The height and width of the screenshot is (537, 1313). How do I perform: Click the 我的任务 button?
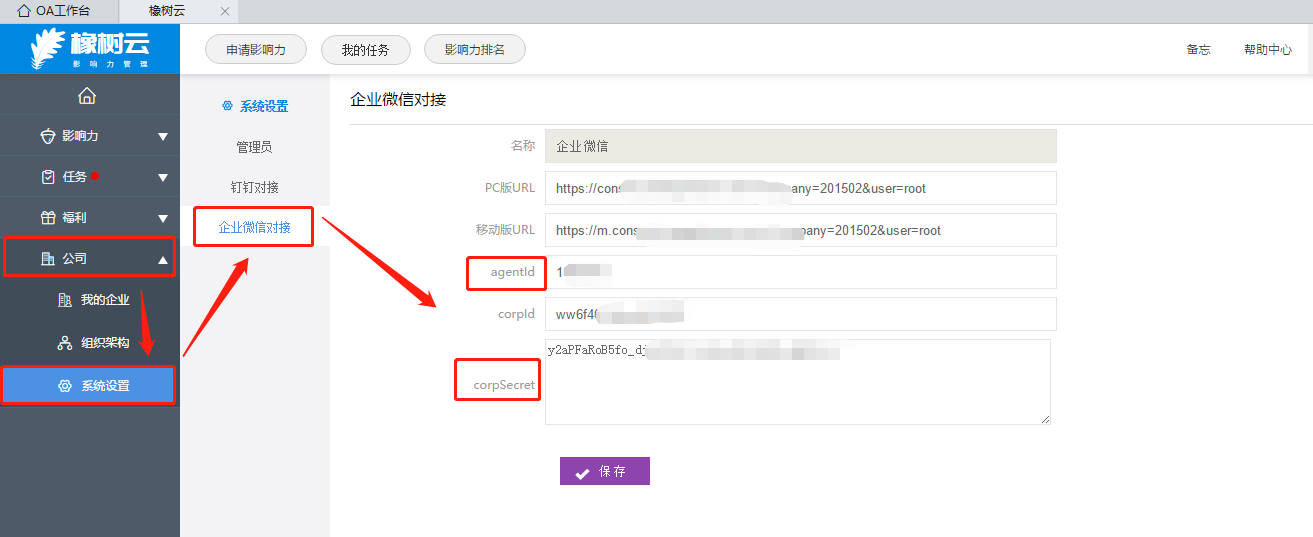coord(365,49)
